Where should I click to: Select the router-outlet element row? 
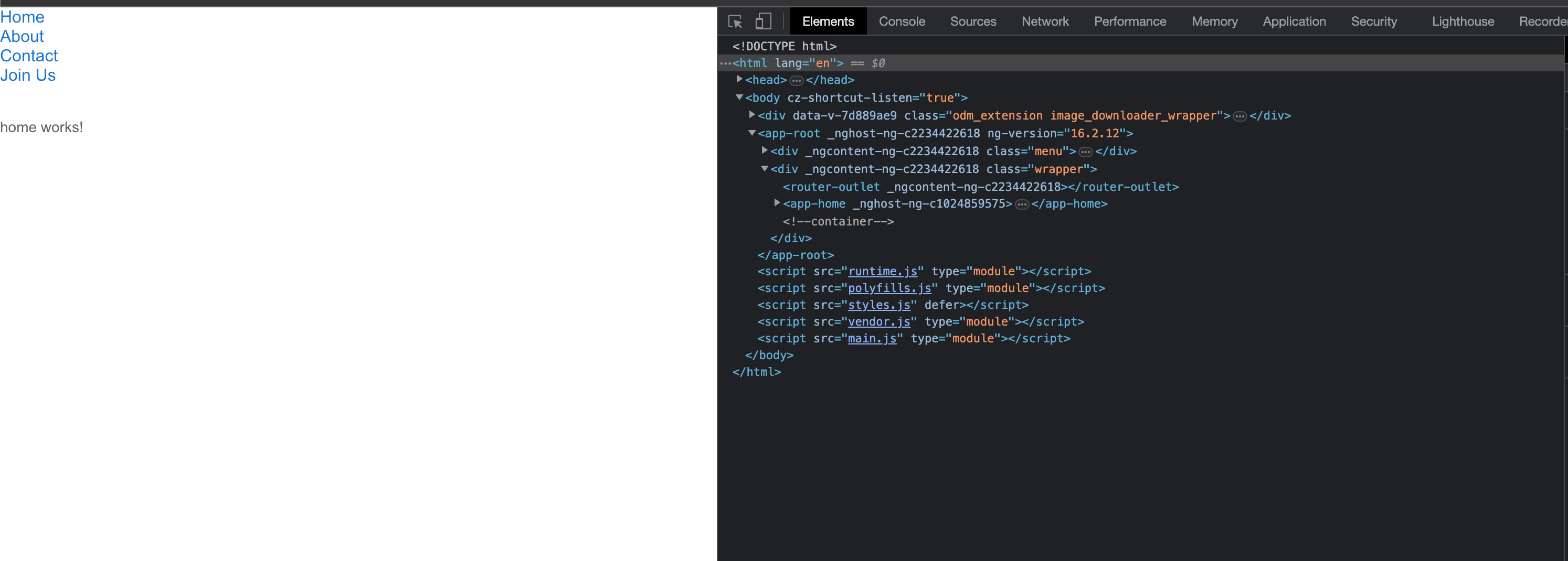pos(981,187)
